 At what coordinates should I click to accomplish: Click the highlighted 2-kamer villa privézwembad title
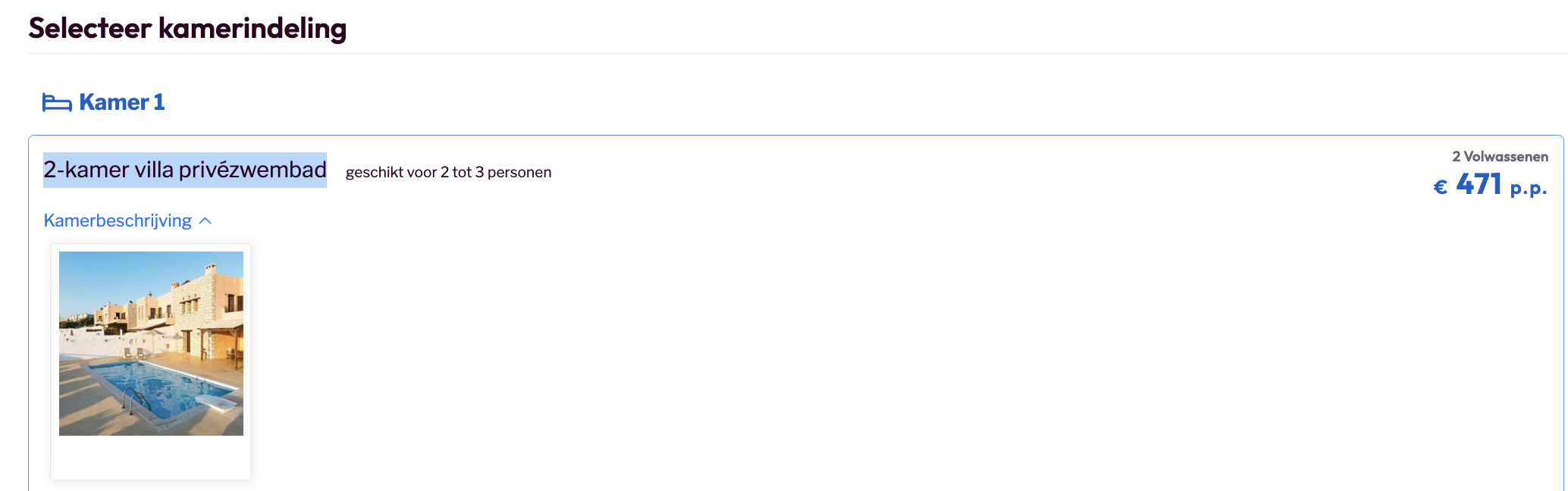184,170
